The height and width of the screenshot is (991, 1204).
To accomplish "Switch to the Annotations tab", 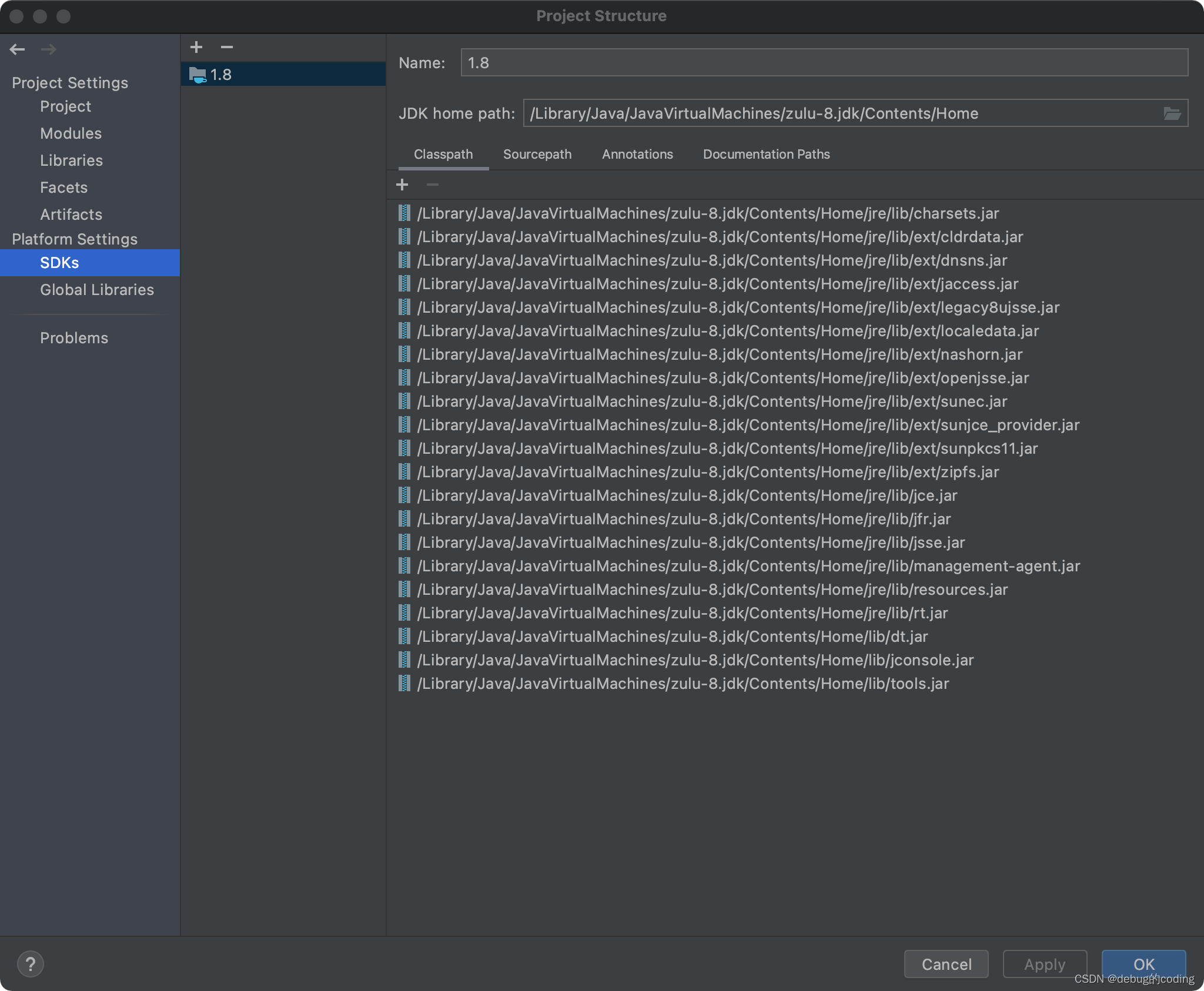I will coord(637,155).
